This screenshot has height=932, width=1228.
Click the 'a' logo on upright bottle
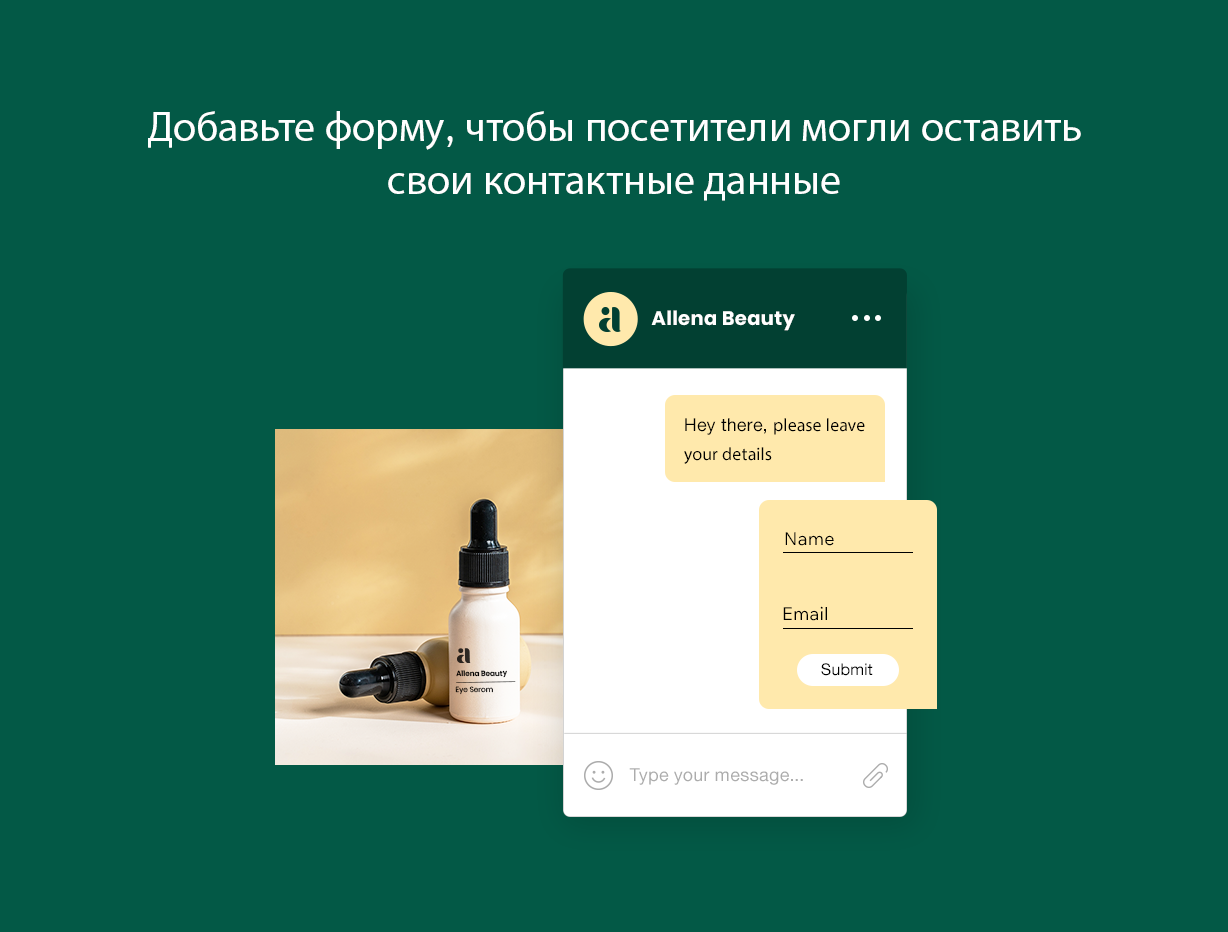[x=463, y=656]
